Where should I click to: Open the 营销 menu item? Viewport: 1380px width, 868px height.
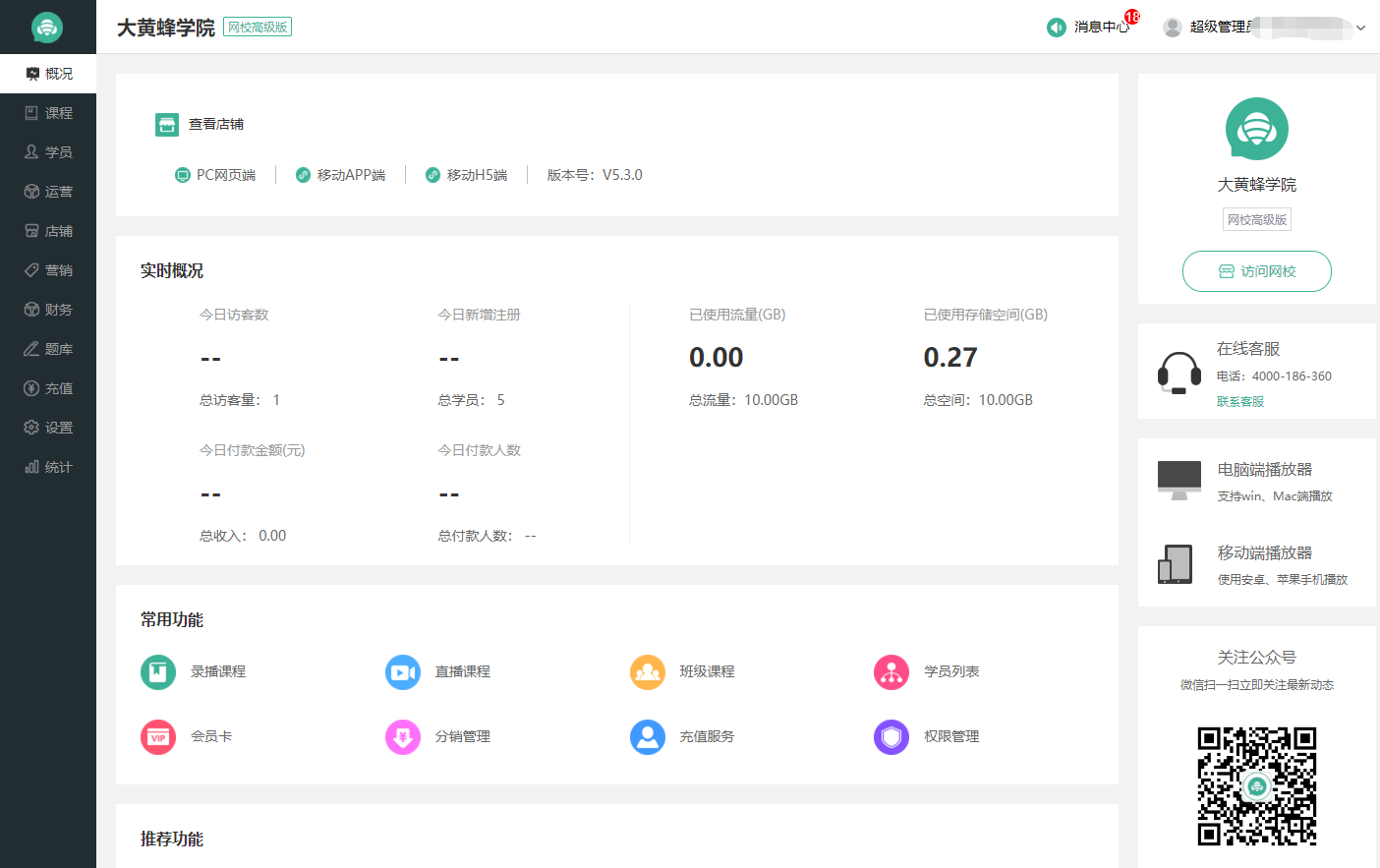[48, 270]
